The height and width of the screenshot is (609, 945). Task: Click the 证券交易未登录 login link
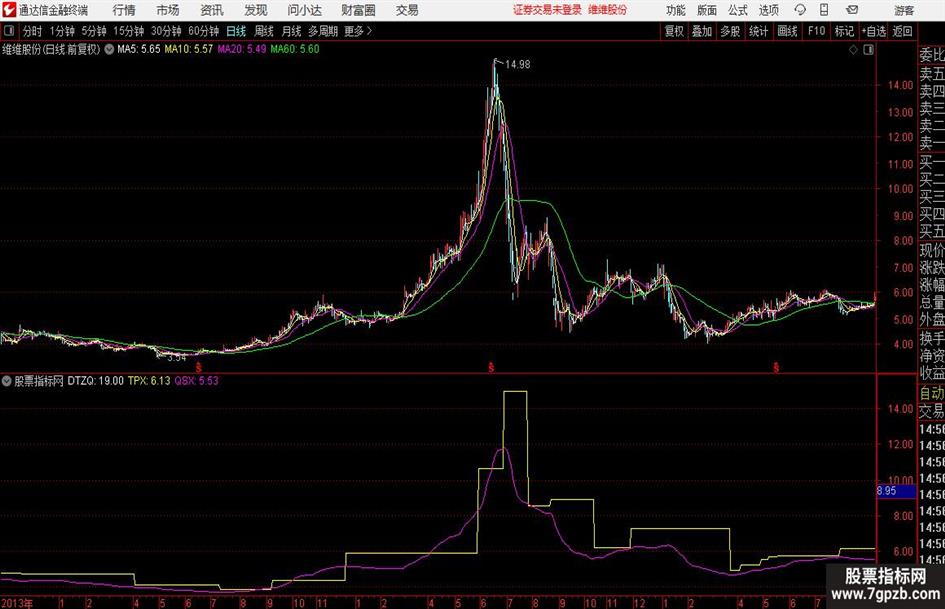coord(547,10)
